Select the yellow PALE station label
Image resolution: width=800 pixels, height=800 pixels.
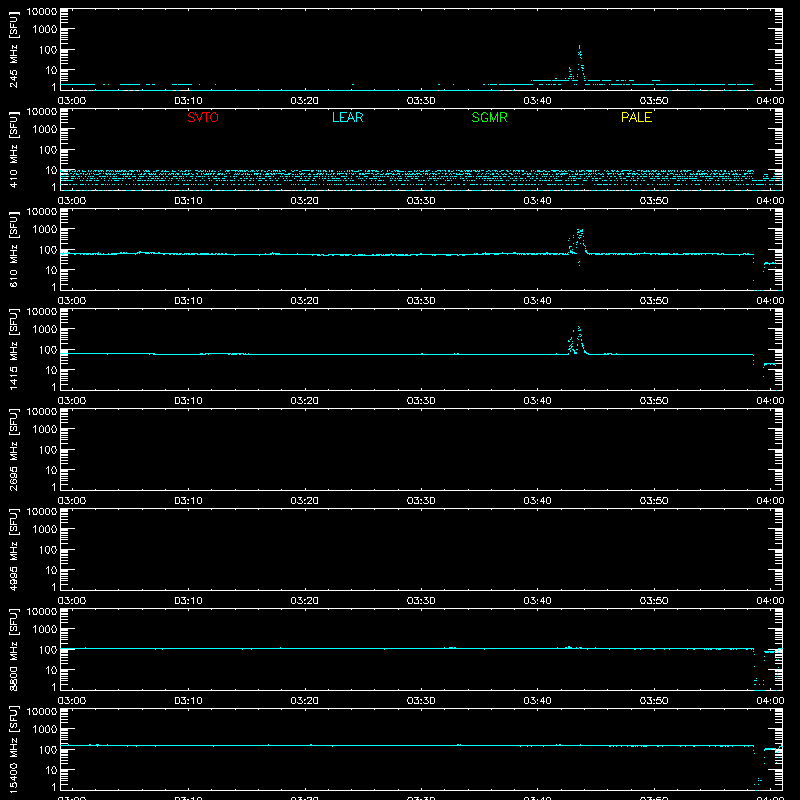click(636, 117)
